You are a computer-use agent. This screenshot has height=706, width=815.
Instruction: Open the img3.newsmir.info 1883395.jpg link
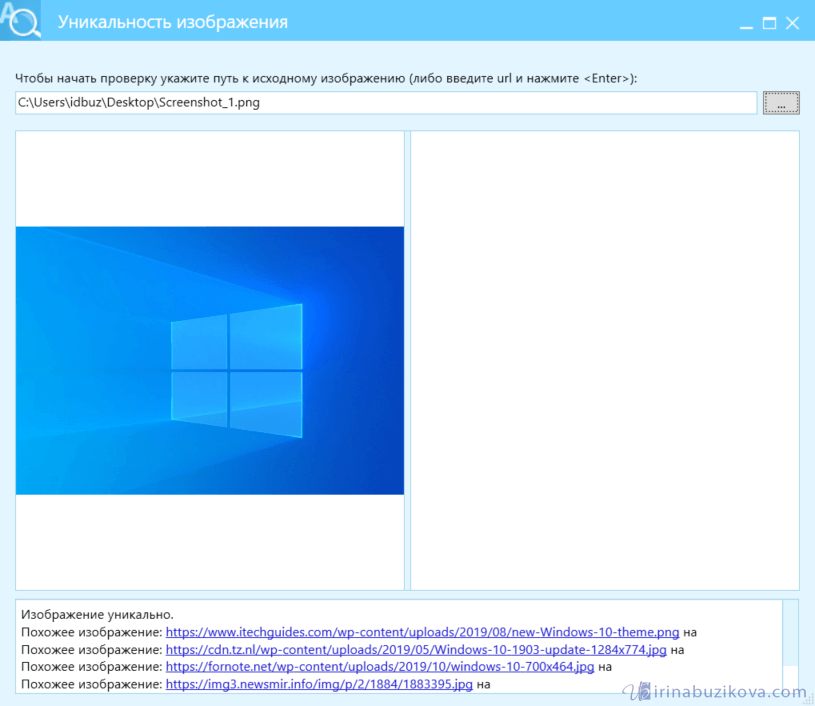pos(319,684)
